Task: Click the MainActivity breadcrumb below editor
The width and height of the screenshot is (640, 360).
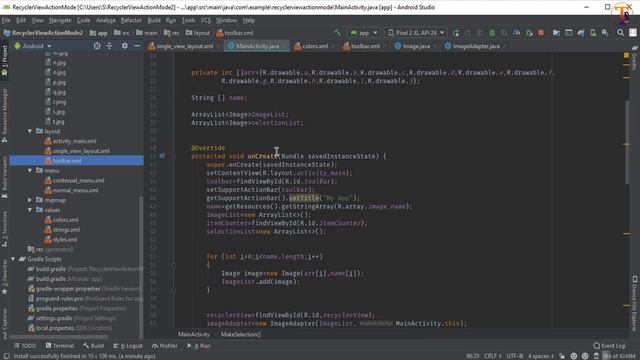Action: click(194, 334)
